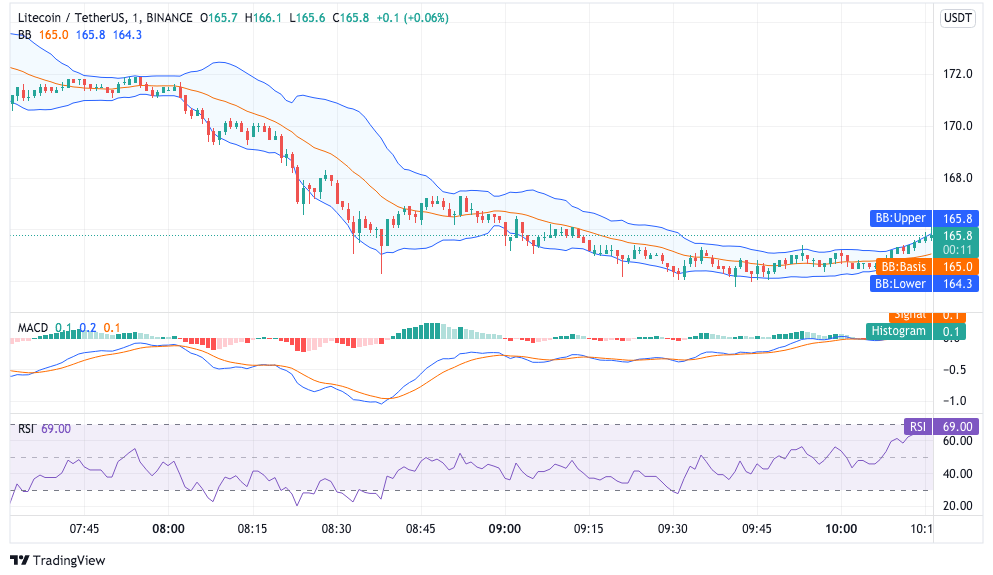
Task: Click the orange 165.0 value in BB legend
Action: coord(53,35)
